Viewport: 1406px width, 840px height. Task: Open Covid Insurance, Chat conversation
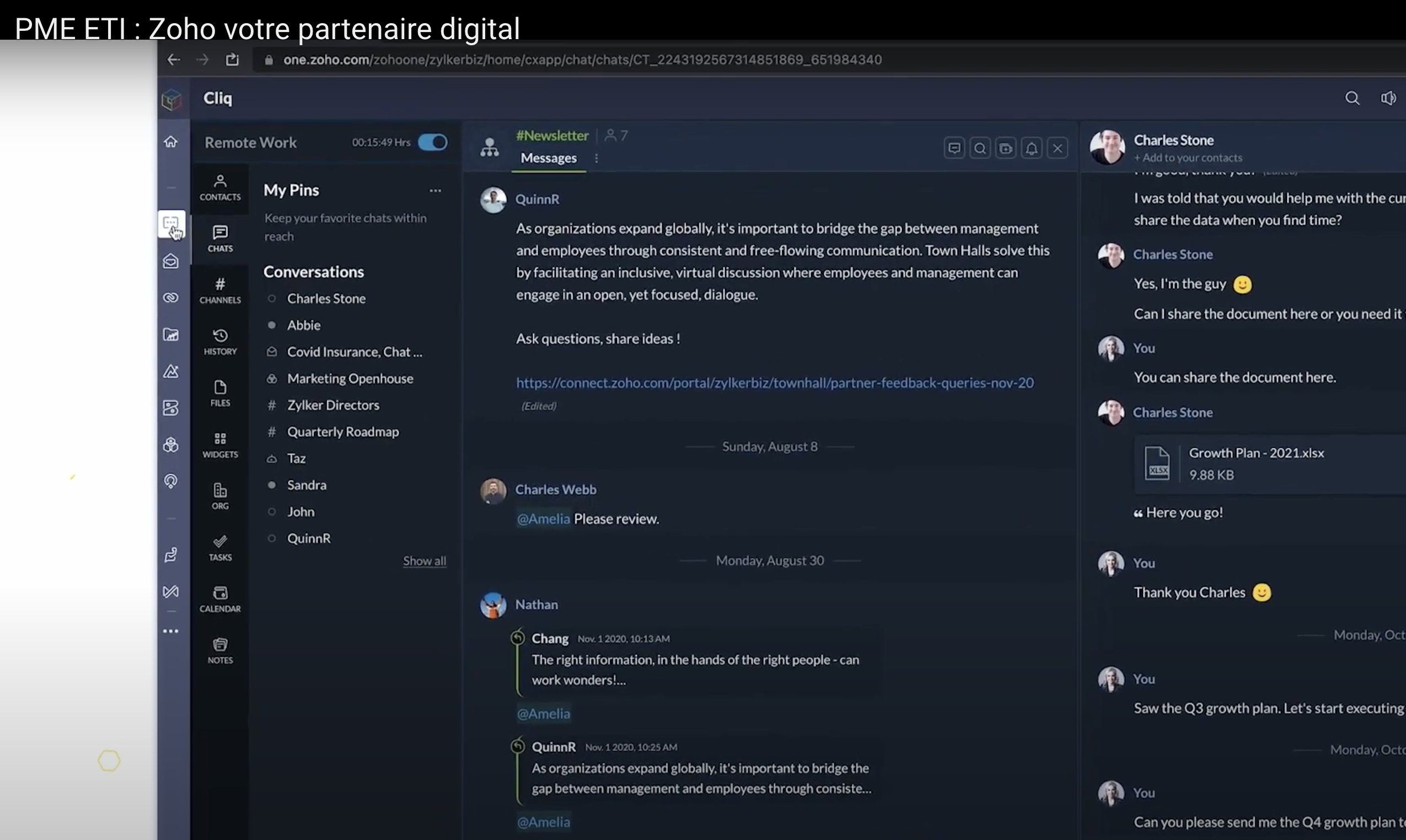pos(355,352)
